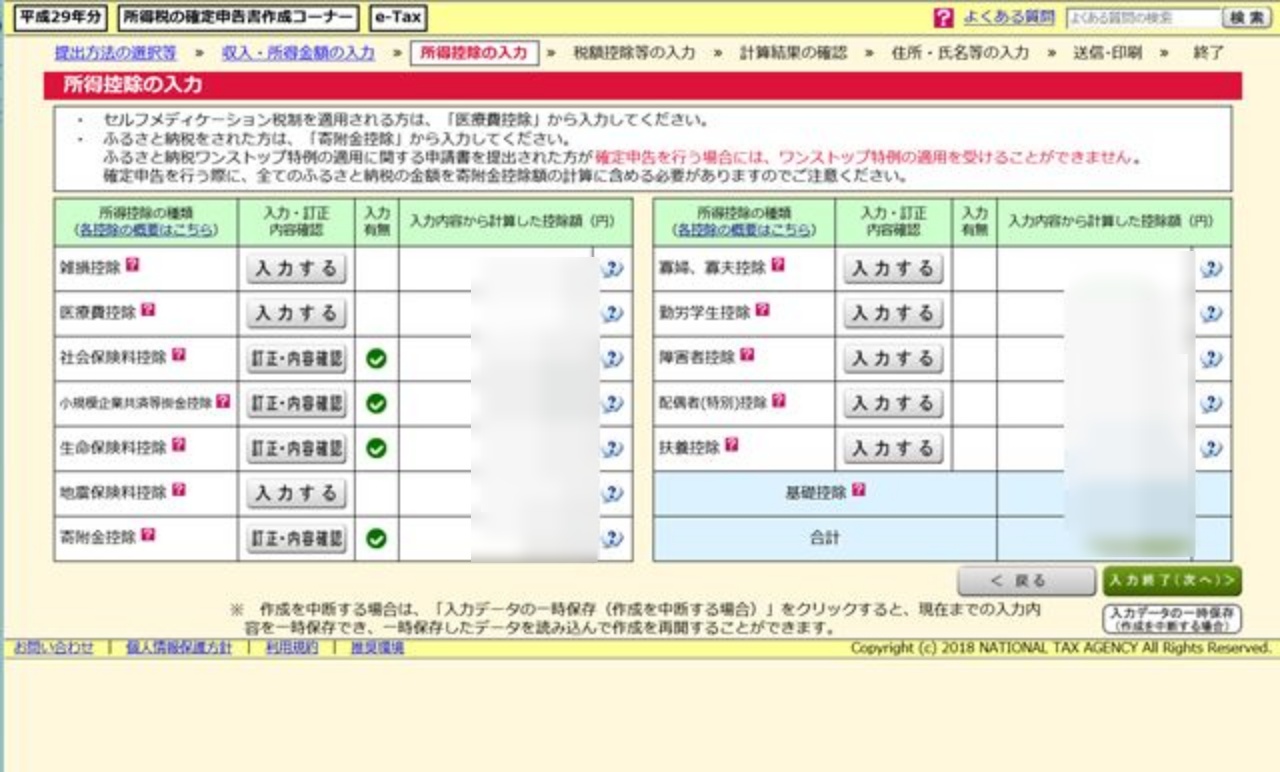The width and height of the screenshot is (1280, 772).
Task: Click the pink help icon beside 寄附金控除
Action: (148, 536)
